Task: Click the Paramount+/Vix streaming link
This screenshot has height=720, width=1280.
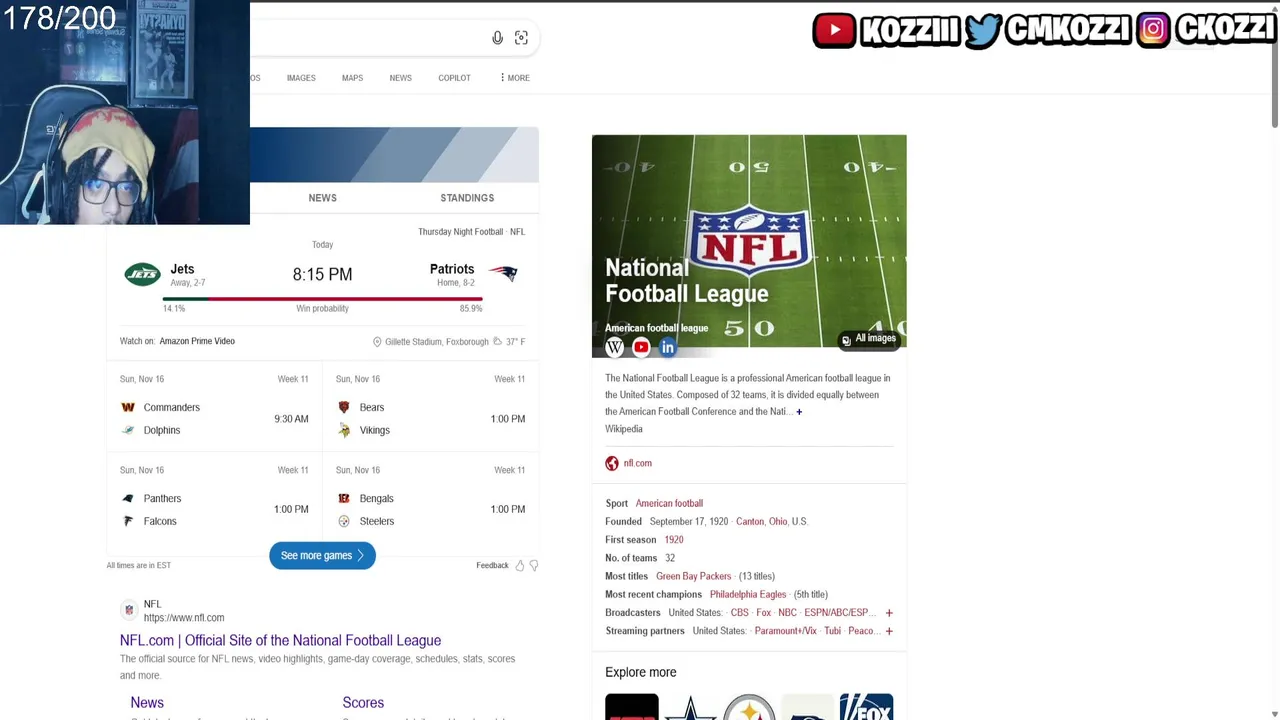Action: (785, 631)
